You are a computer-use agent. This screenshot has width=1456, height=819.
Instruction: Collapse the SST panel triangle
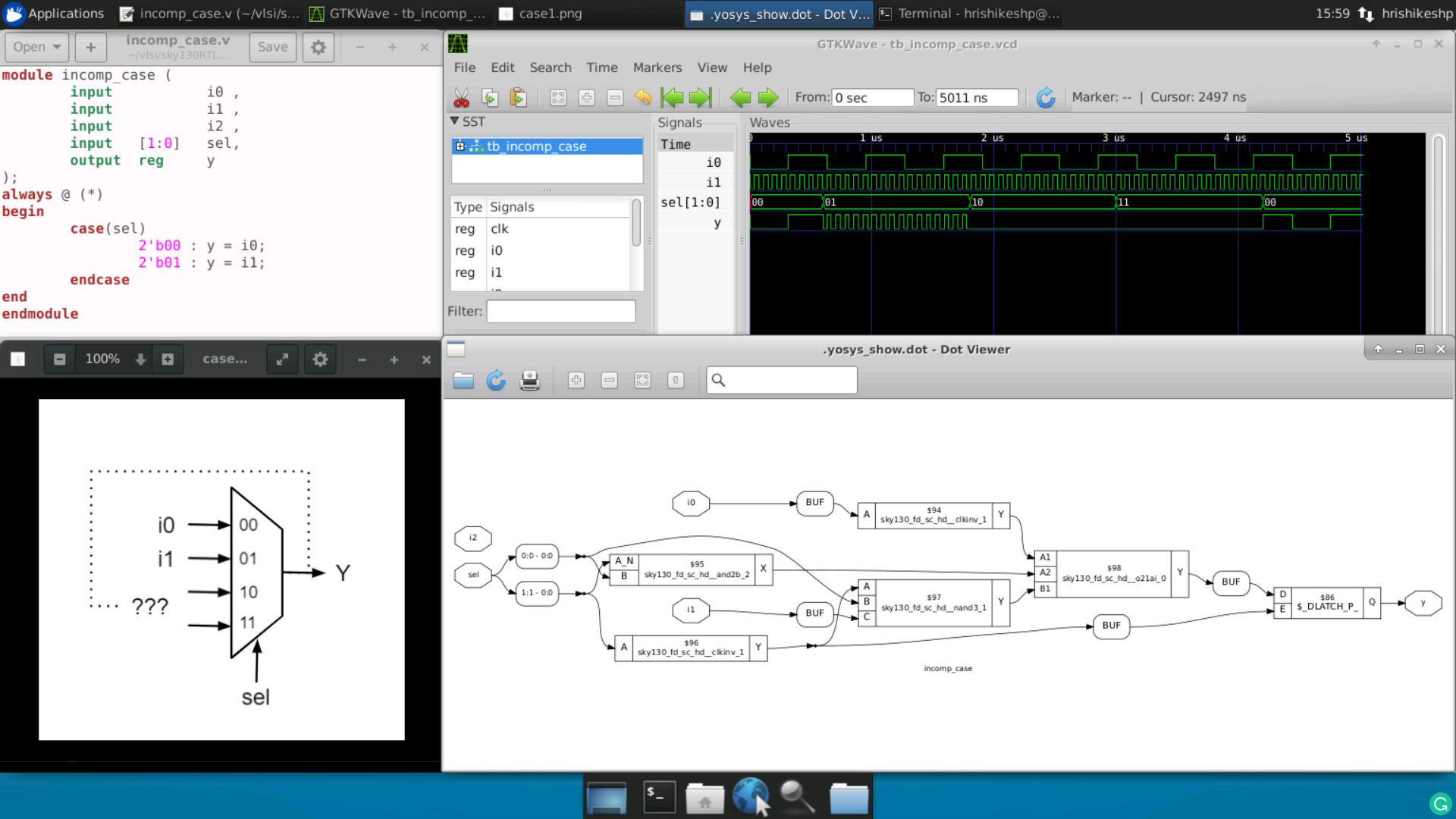pos(454,121)
